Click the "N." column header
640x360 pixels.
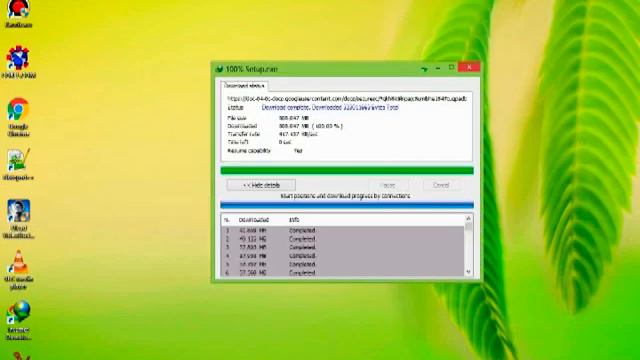pyautogui.click(x=227, y=220)
